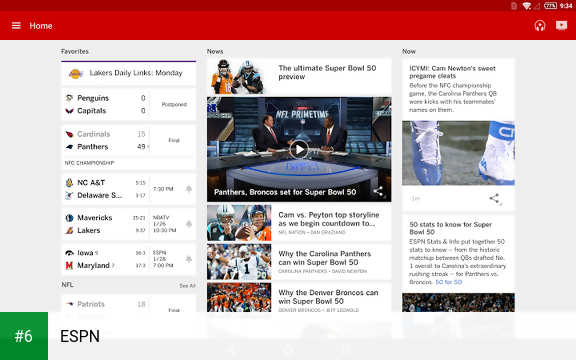
Task: Open the hamburger navigation menu
Action: 16,26
